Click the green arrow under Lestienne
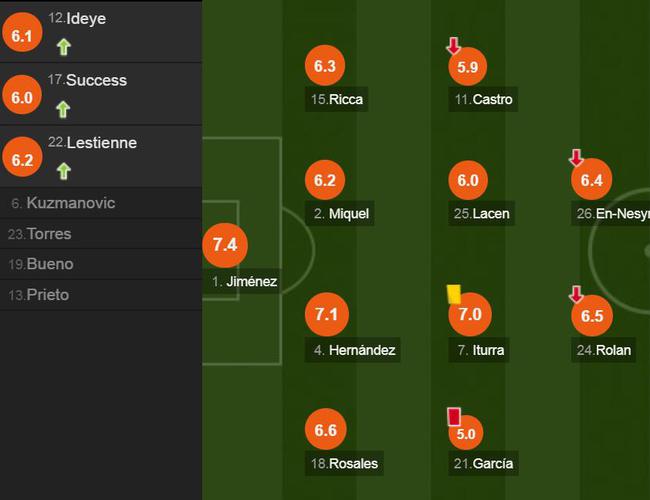Screen dimensions: 650x500 tap(64, 171)
